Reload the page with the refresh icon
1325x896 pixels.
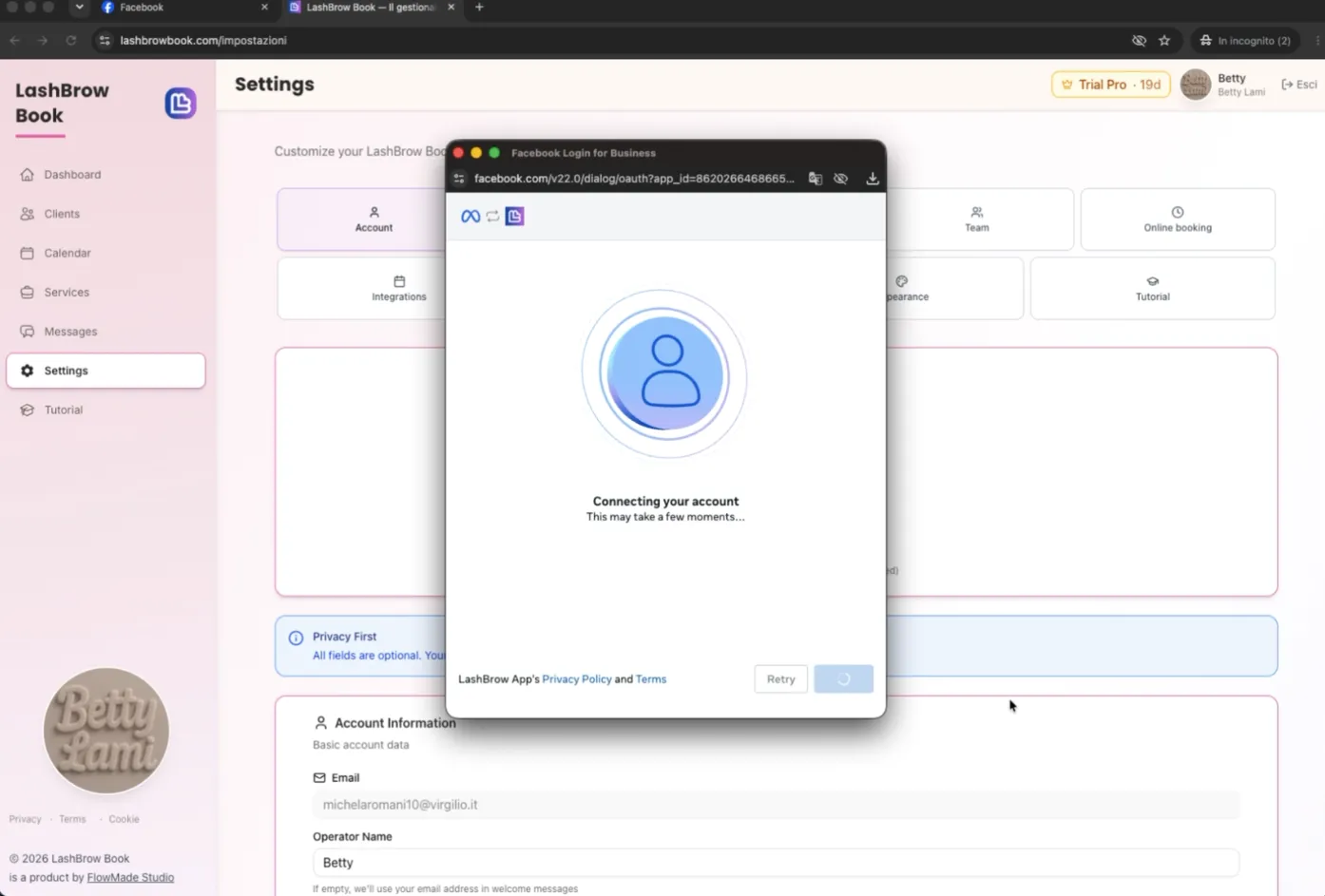71,40
